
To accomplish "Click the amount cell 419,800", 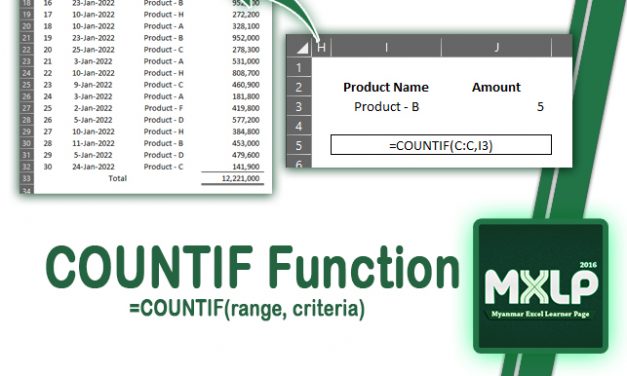I will [246, 108].
